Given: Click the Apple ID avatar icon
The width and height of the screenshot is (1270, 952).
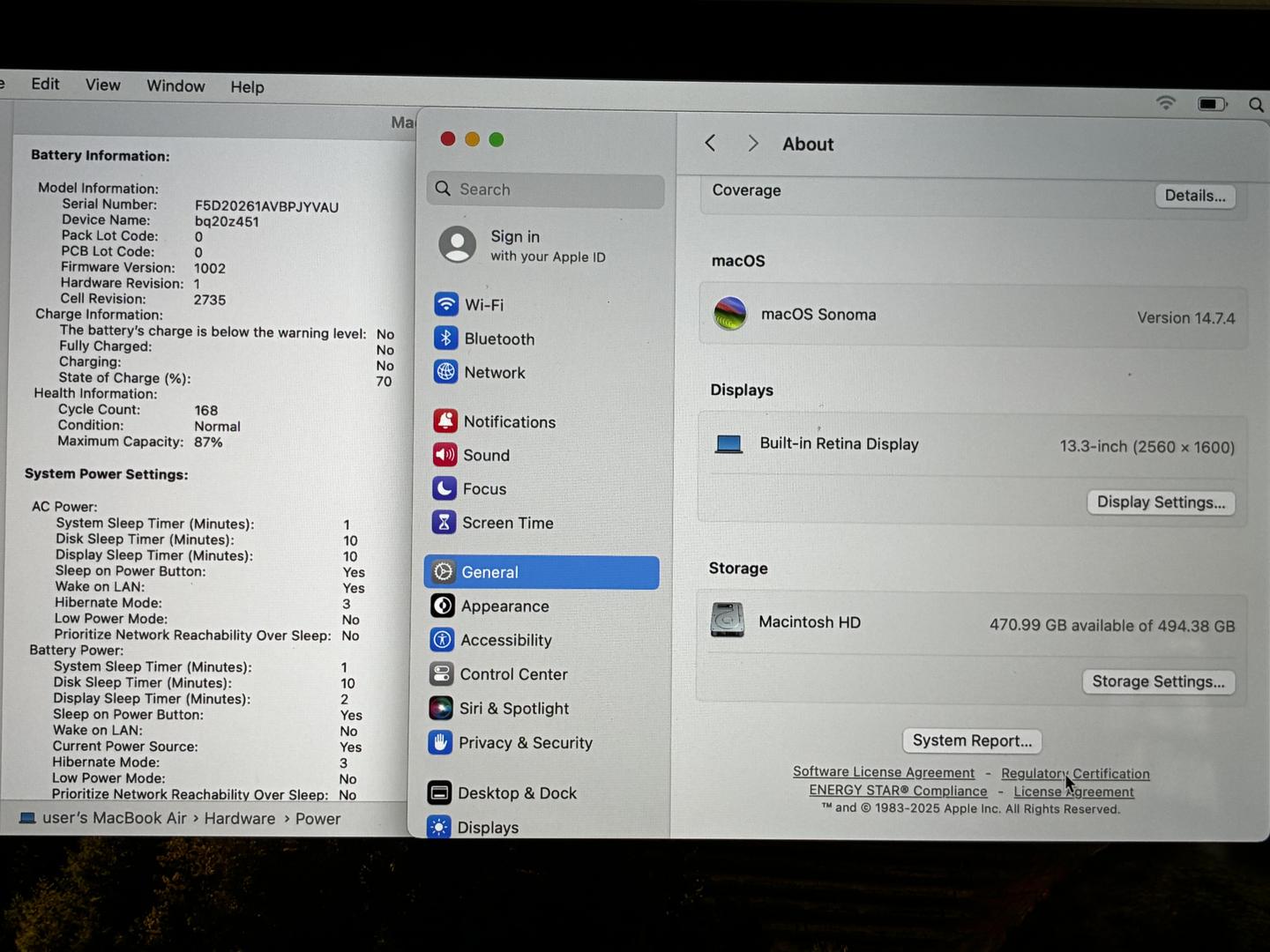Looking at the screenshot, I should click(x=458, y=244).
